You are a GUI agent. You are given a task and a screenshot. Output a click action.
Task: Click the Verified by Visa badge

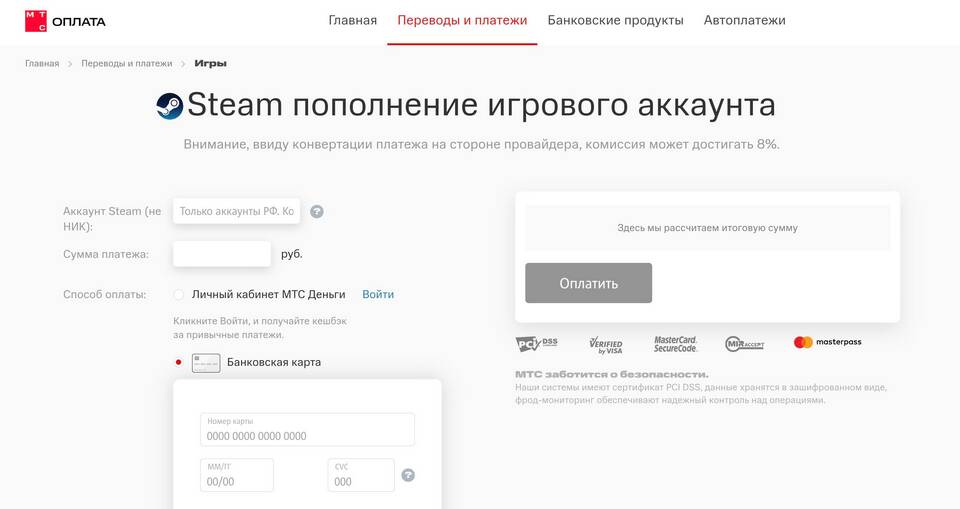(x=606, y=345)
